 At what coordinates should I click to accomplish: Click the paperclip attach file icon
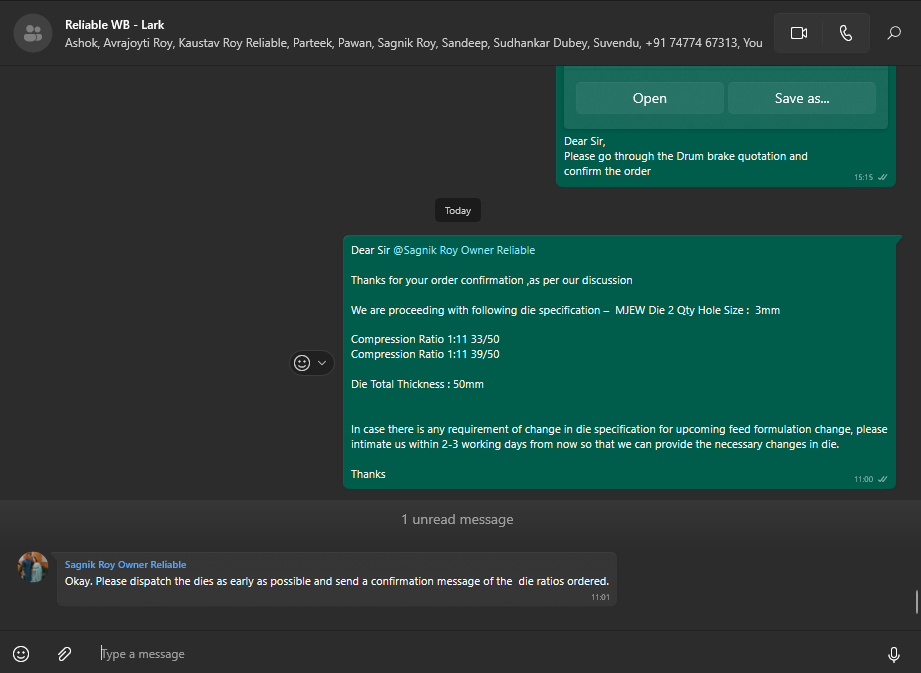pyautogui.click(x=64, y=654)
